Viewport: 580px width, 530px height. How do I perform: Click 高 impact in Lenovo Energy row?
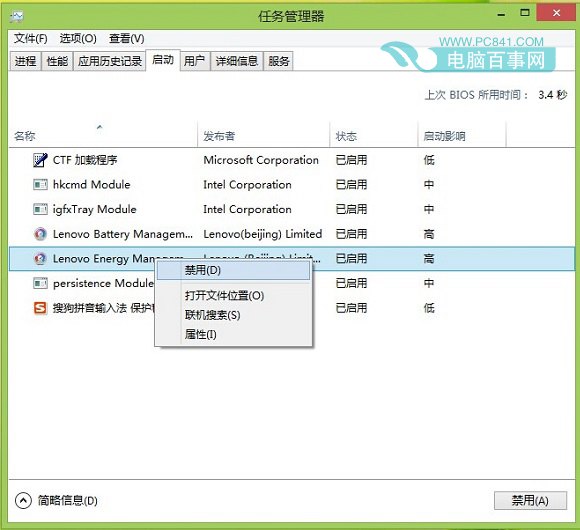point(429,259)
